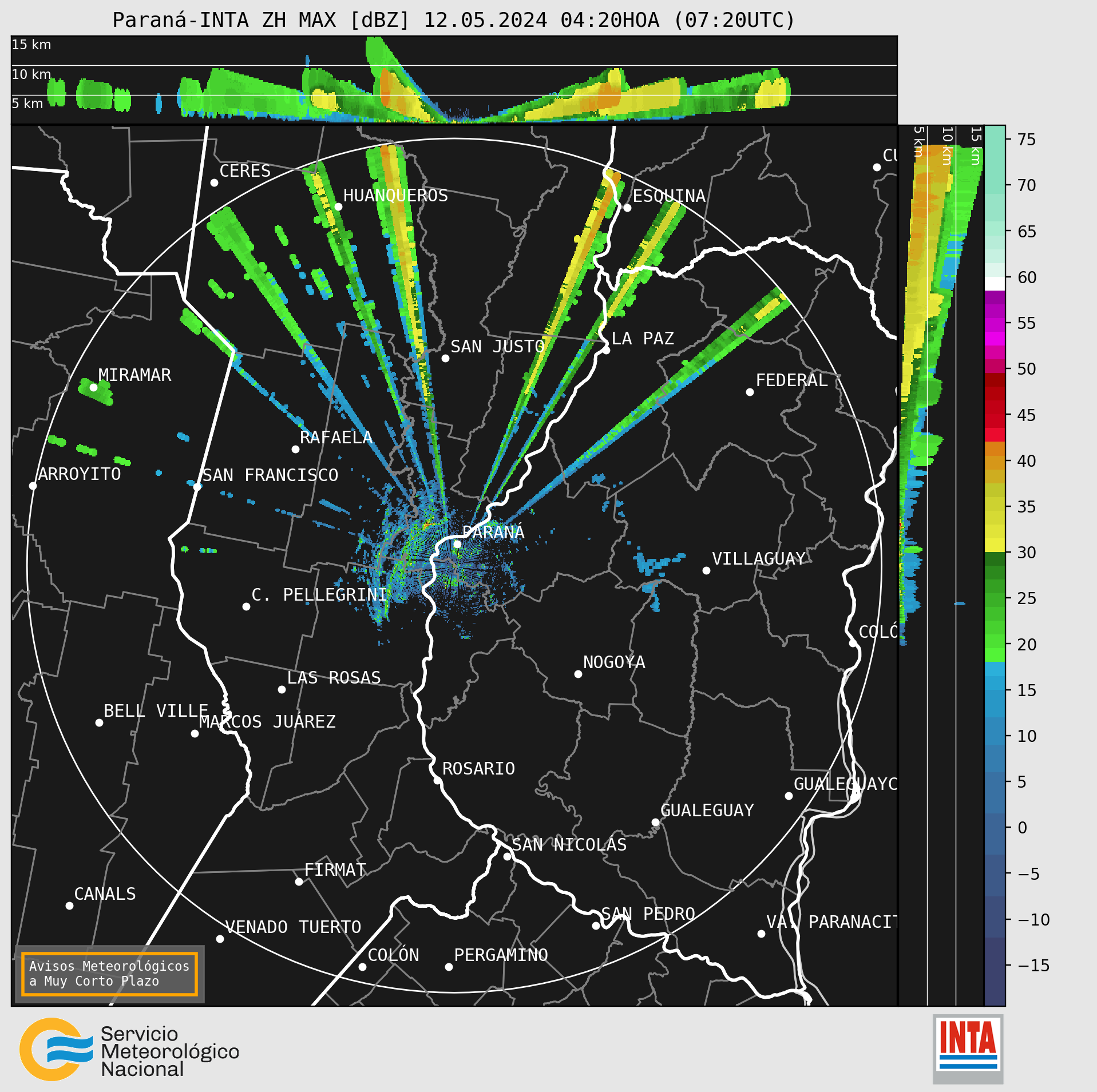Viewport: 1097px width, 1092px height.
Task: Select the ESQUINA city label
Action: 669,196
